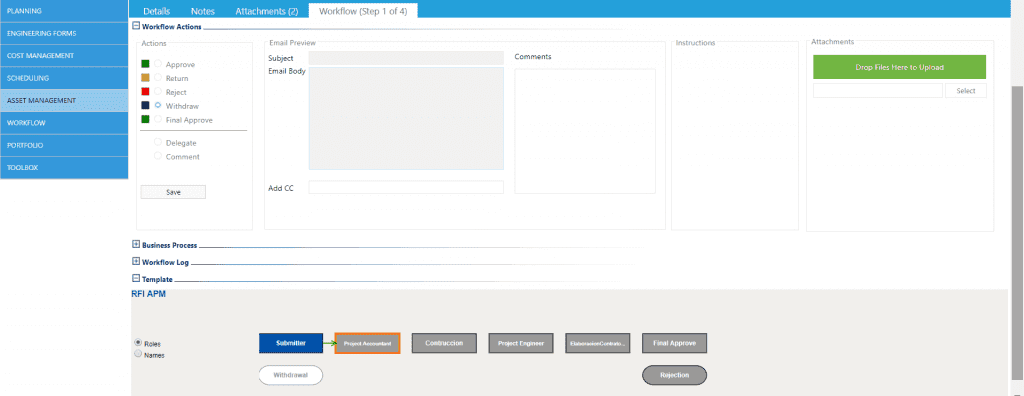This screenshot has width=1024, height=396.
Task: Click the Contruccion workflow step box
Action: (444, 343)
